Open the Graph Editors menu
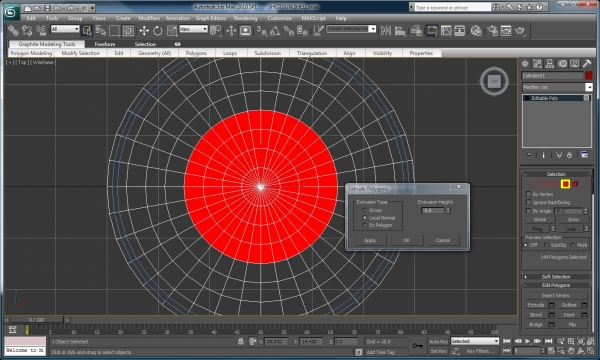Image resolution: width=600 pixels, height=360 pixels. (x=211, y=18)
